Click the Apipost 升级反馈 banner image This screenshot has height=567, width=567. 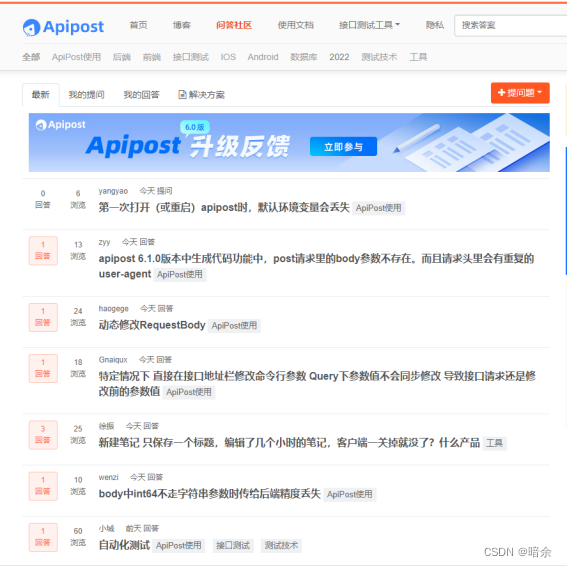289,142
